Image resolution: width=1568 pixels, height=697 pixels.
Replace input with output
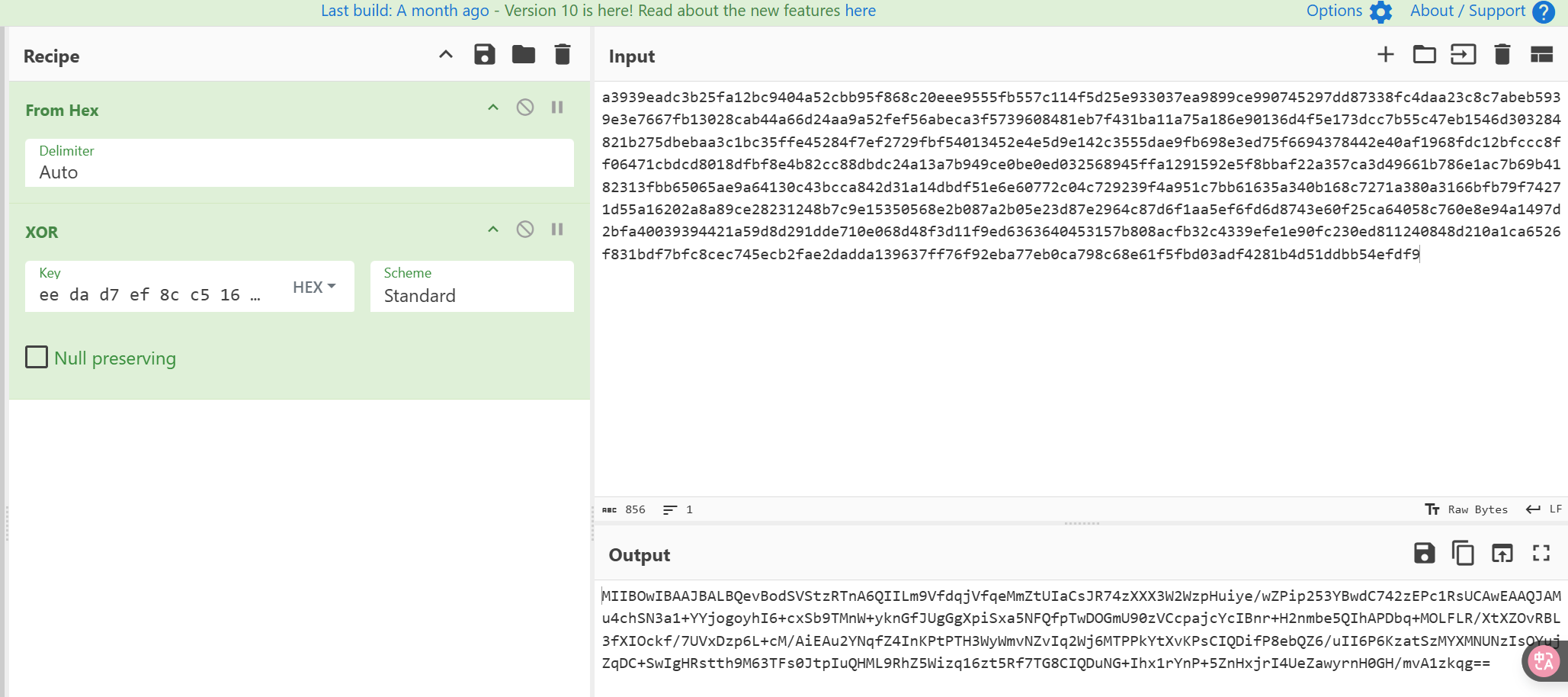(x=1502, y=554)
